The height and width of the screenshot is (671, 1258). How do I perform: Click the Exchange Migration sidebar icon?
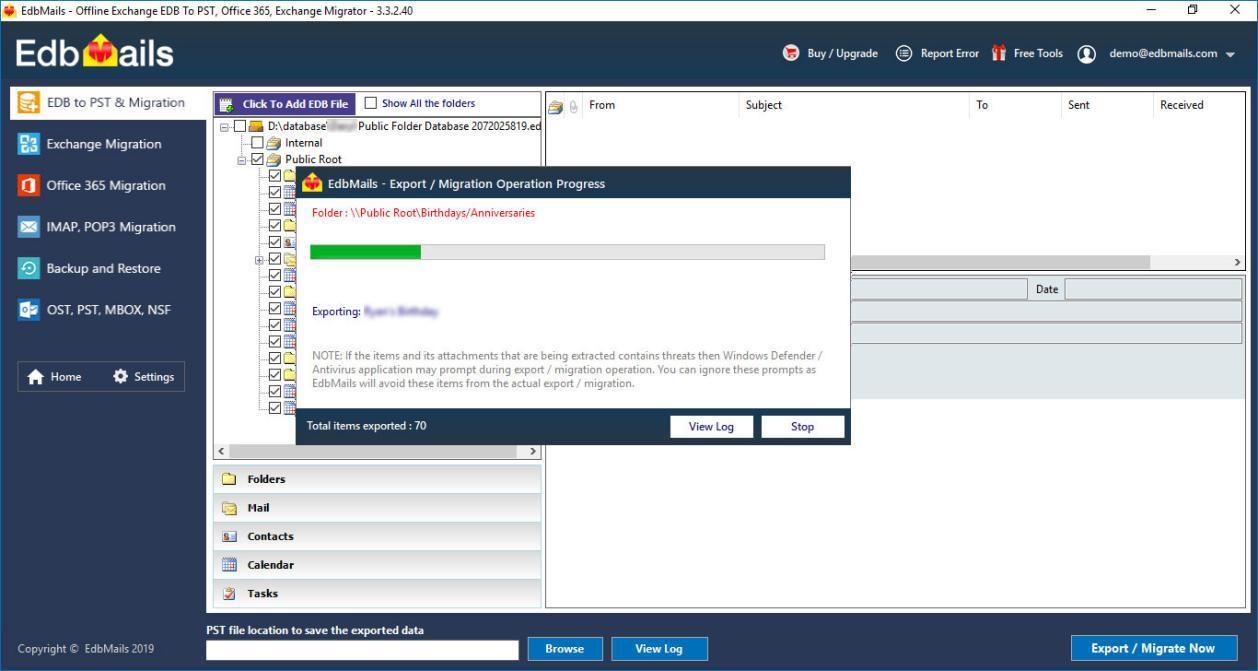pos(29,144)
